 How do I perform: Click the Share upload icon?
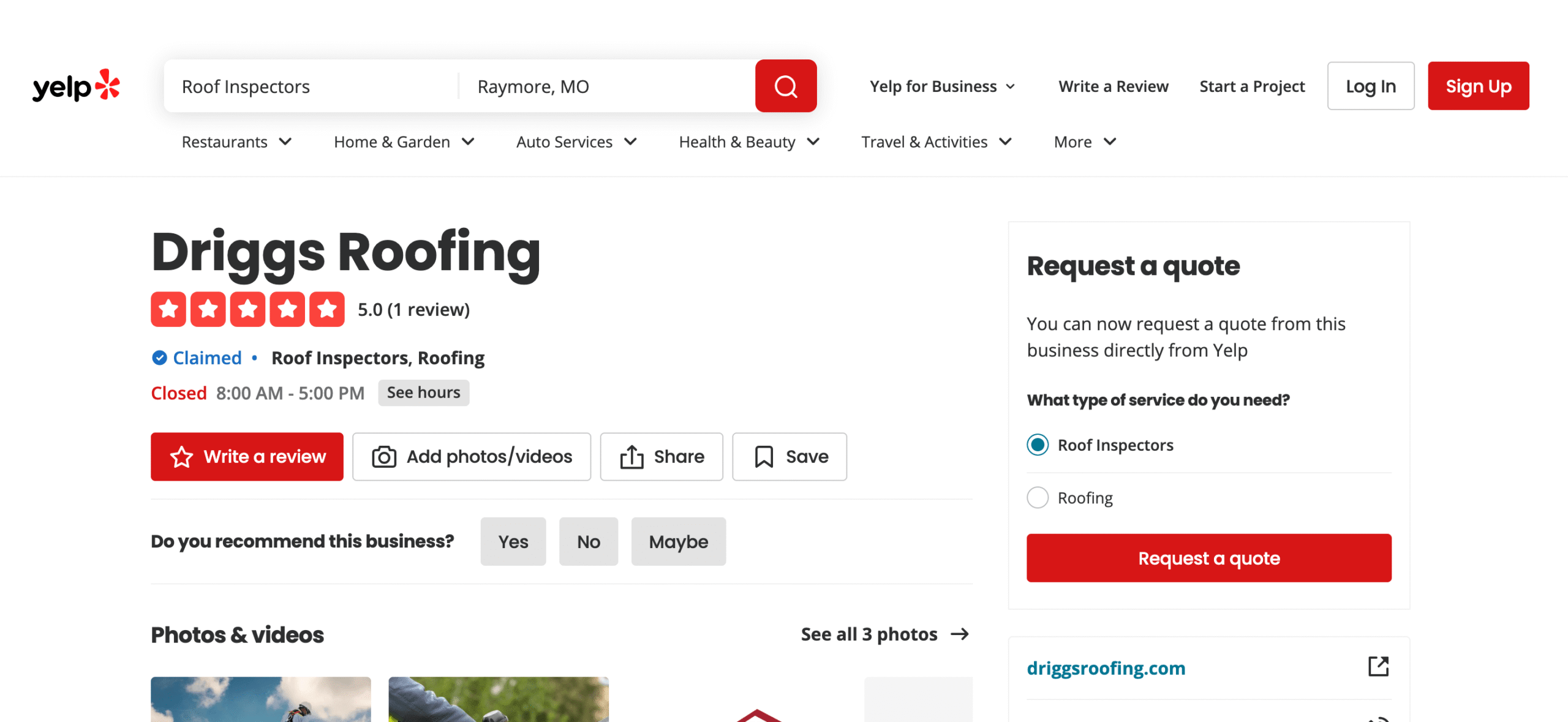coord(631,457)
